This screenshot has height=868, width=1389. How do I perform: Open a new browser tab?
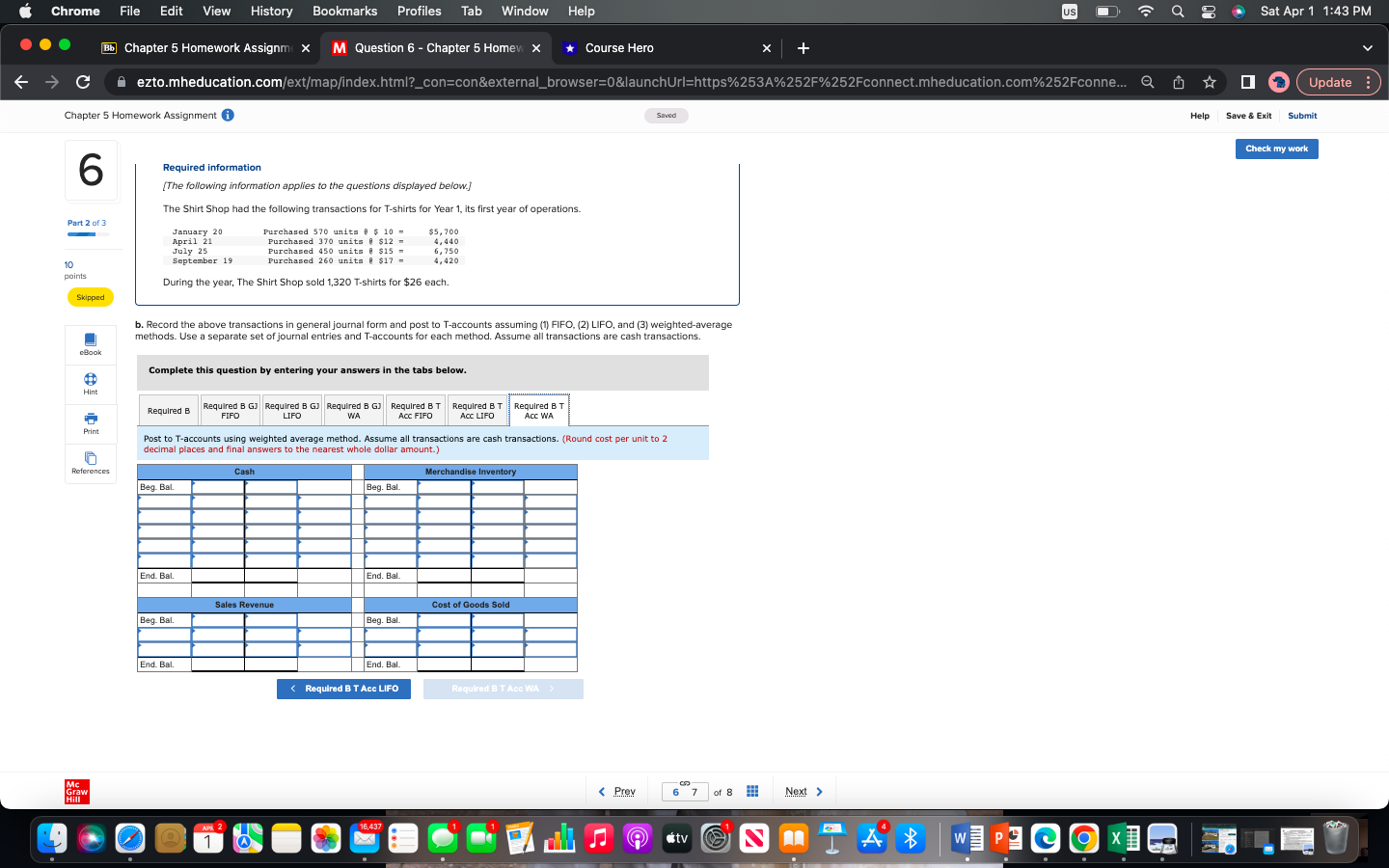pos(803,48)
